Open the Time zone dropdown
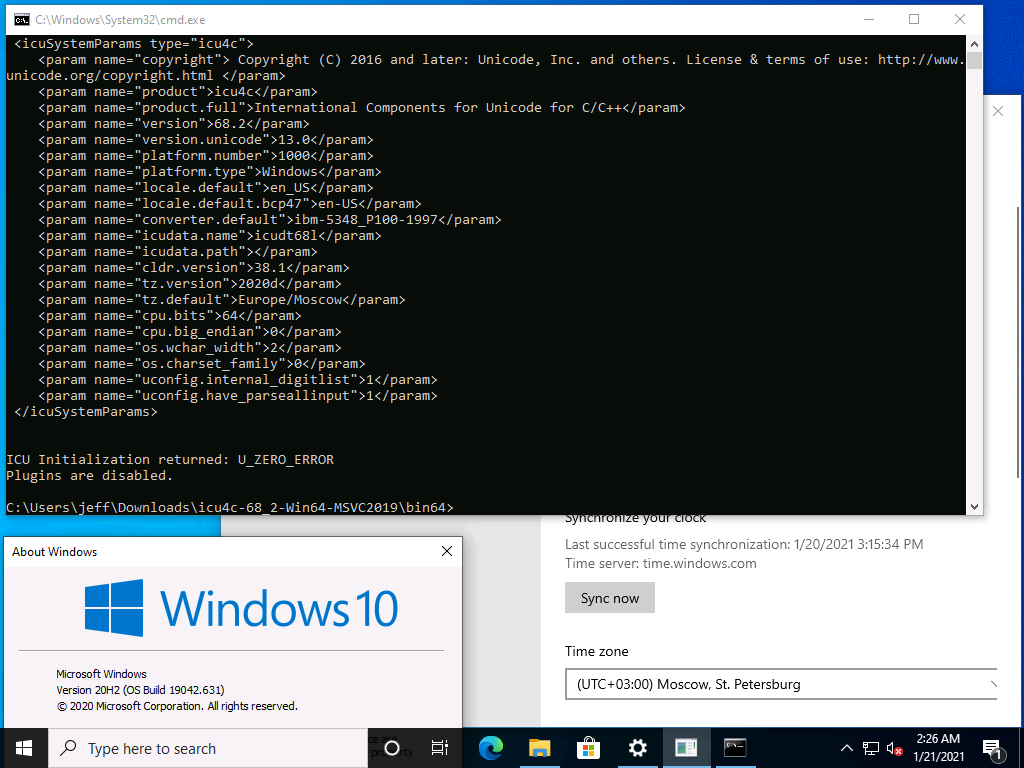 click(x=780, y=685)
